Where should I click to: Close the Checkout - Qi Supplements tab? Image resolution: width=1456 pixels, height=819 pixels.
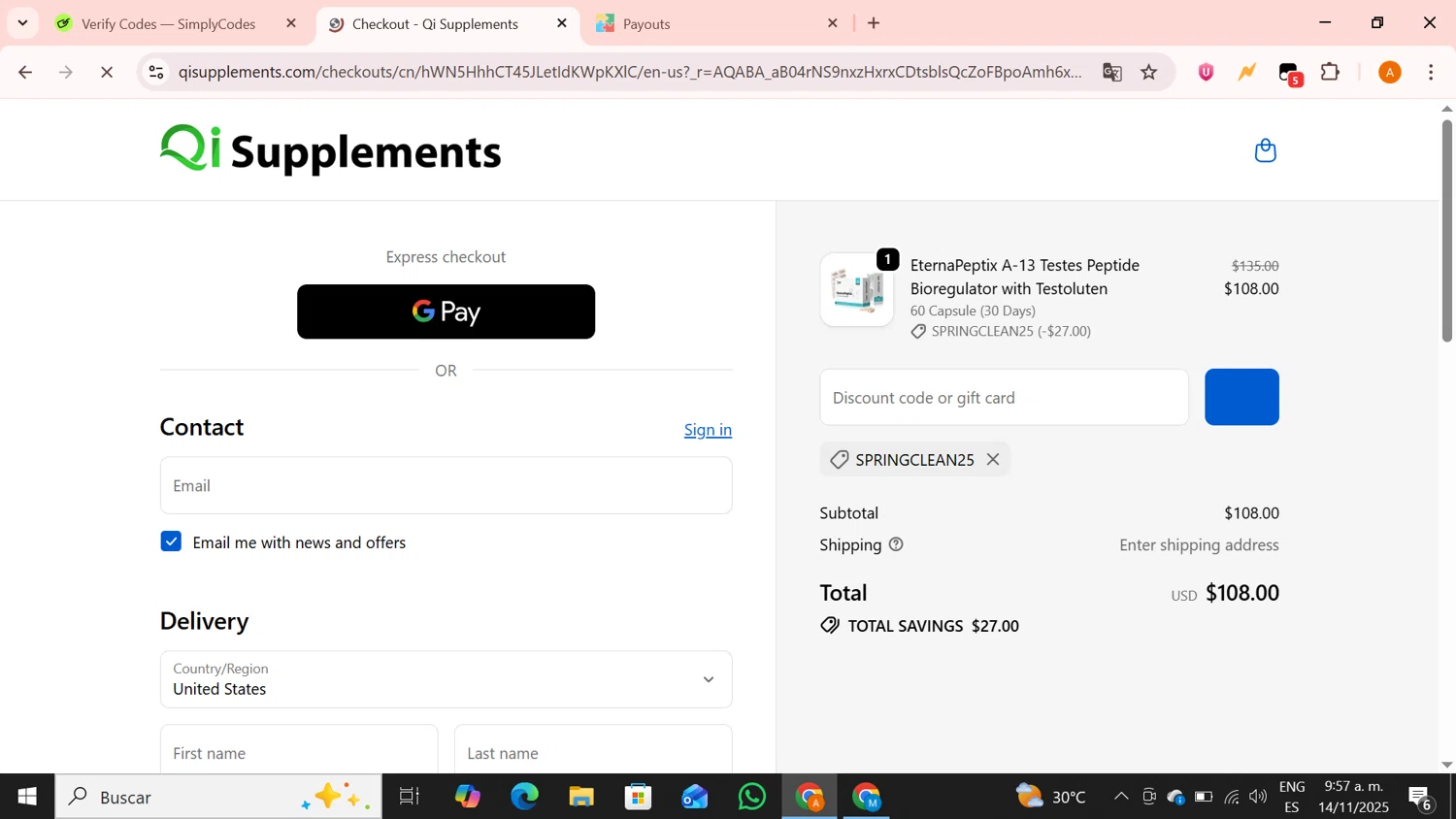562,23
